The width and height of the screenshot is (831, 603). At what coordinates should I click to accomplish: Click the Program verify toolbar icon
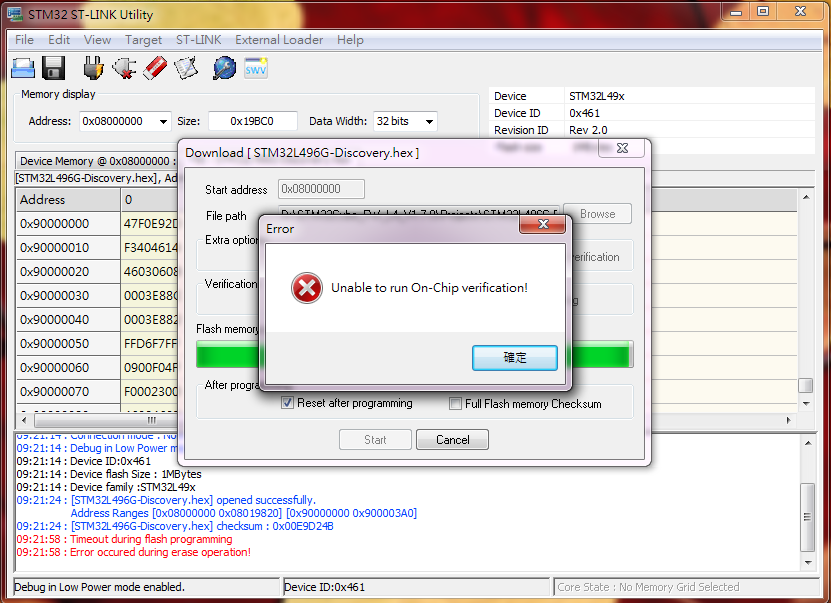pyautogui.click(x=186, y=68)
